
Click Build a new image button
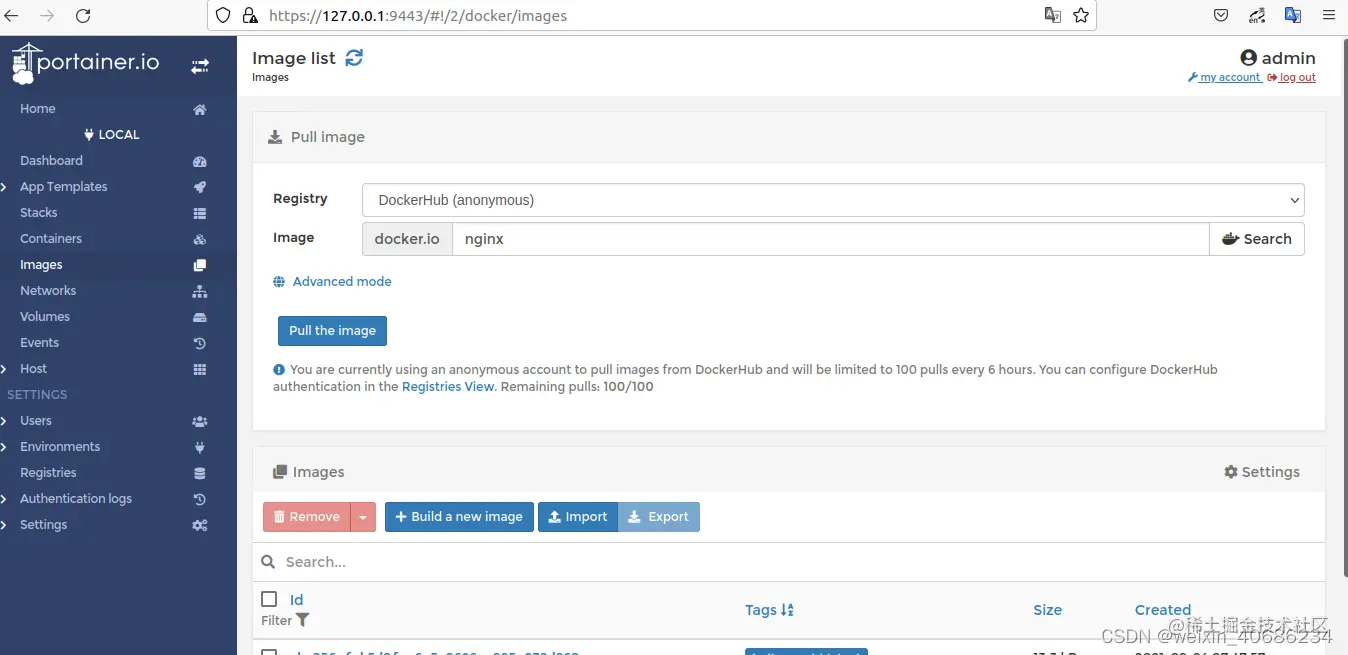[459, 517]
